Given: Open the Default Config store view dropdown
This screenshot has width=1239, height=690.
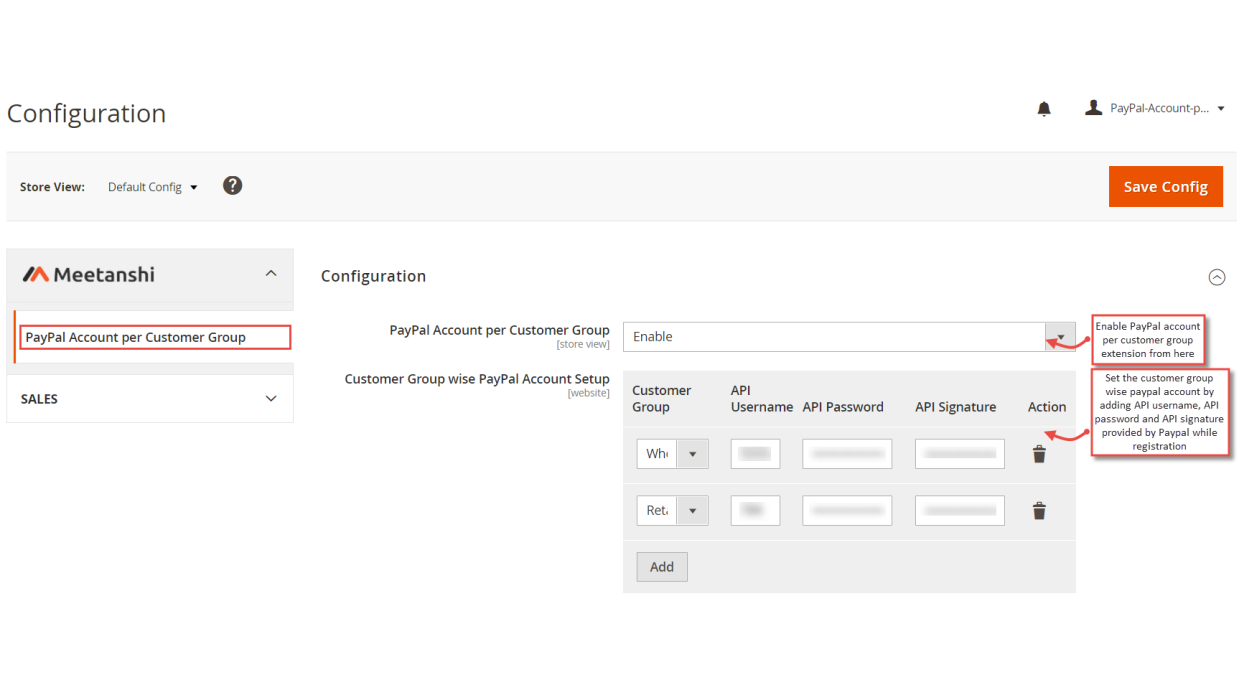Looking at the screenshot, I should pos(153,187).
